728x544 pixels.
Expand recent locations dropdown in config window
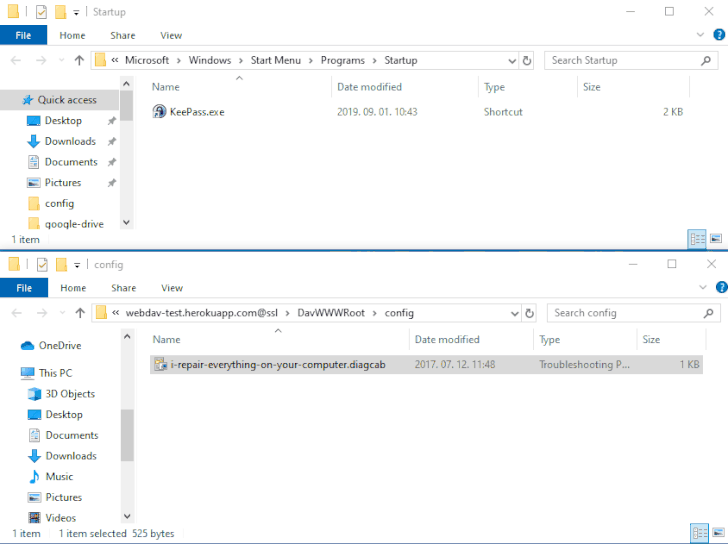click(x=62, y=313)
